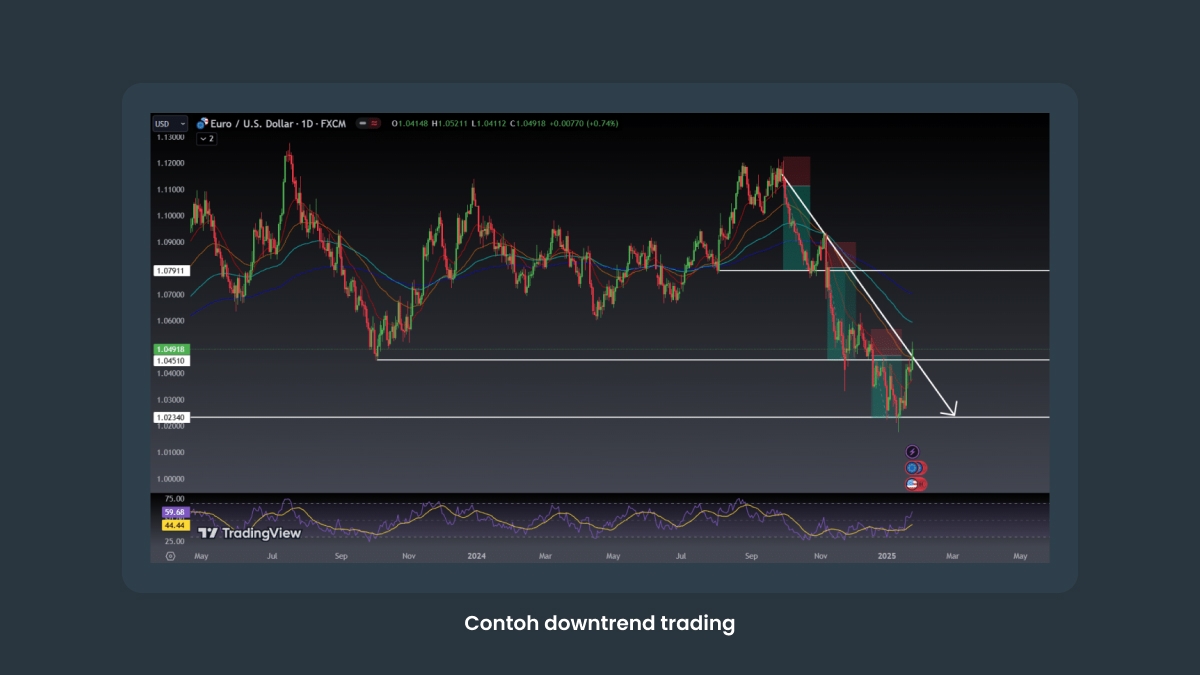Click the red economic events badge below the chart
Viewport: 1200px width, 675px height.
click(x=914, y=467)
